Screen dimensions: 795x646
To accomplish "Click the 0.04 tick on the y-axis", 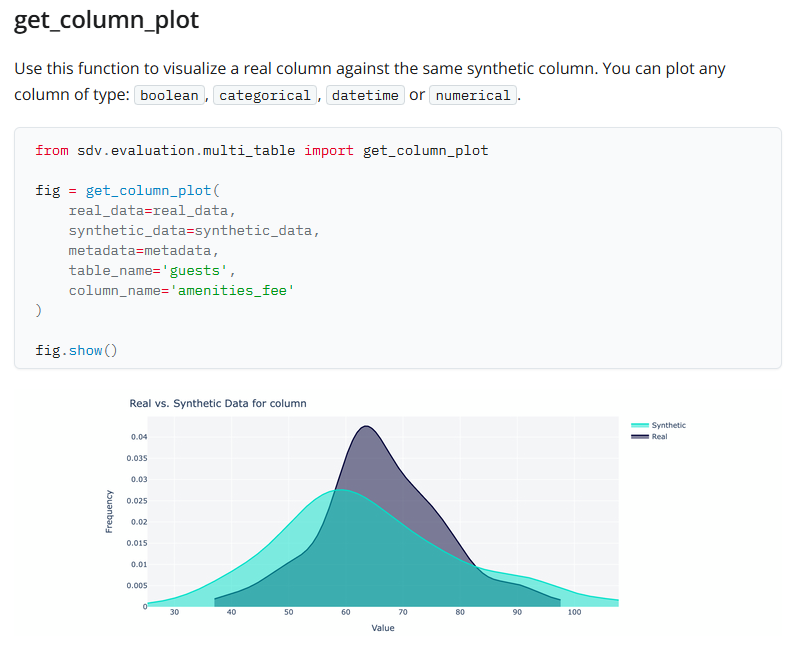I will point(139,437).
